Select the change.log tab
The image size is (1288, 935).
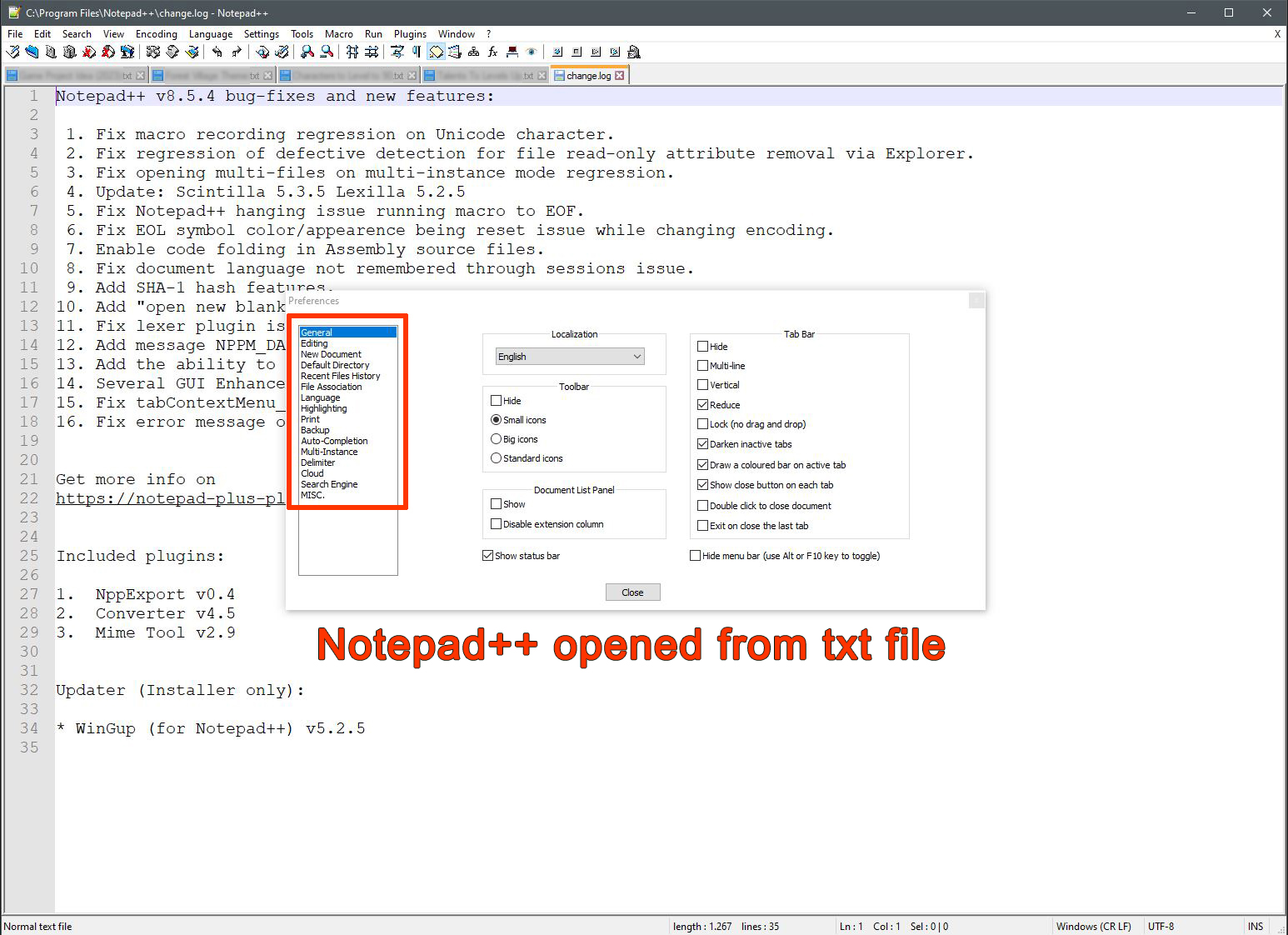click(588, 75)
